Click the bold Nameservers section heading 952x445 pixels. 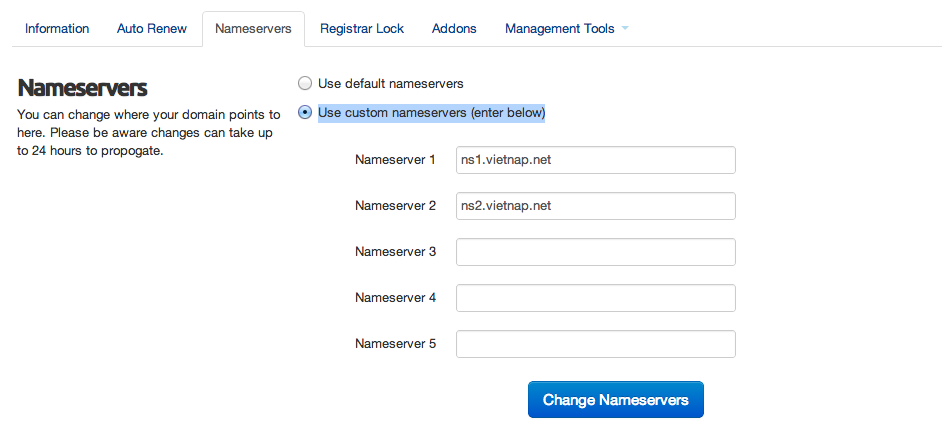click(x=83, y=88)
